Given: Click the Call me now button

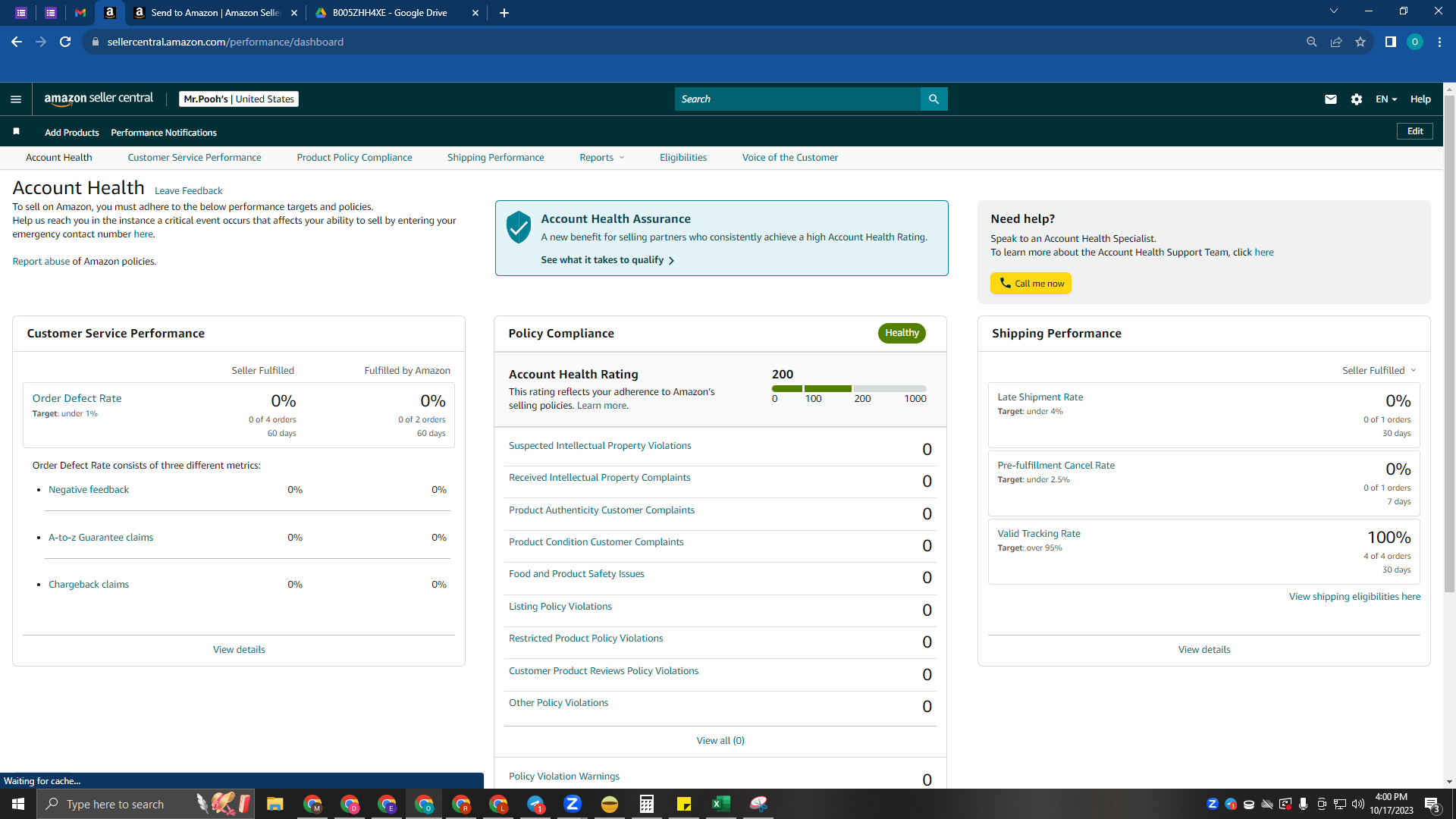Looking at the screenshot, I should (1031, 284).
